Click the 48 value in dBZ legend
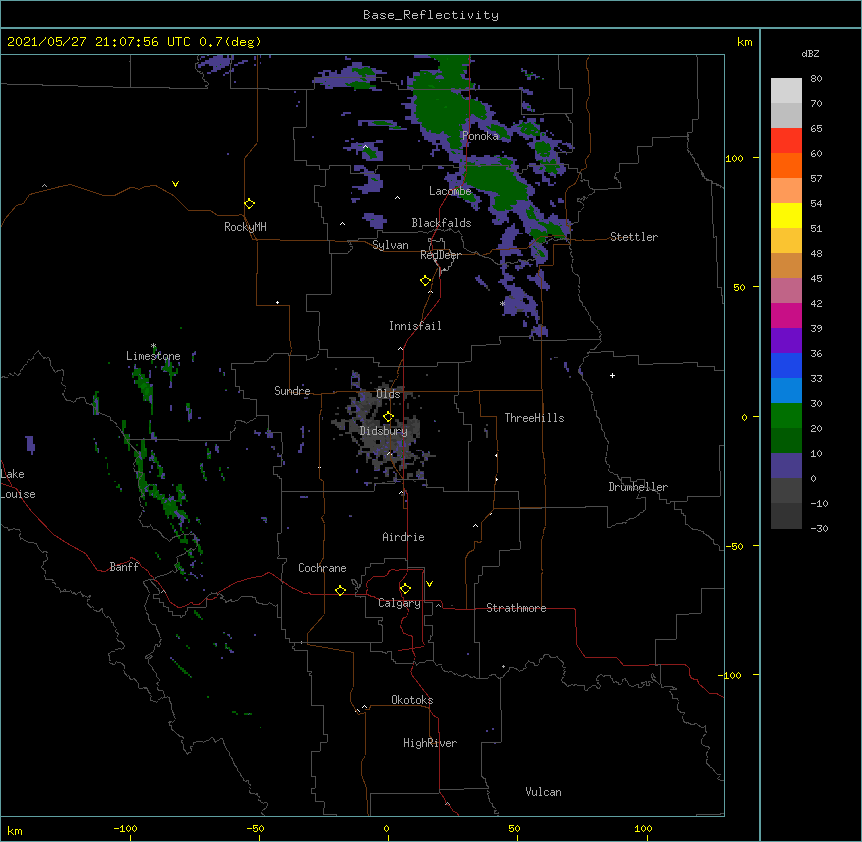 (x=816, y=253)
